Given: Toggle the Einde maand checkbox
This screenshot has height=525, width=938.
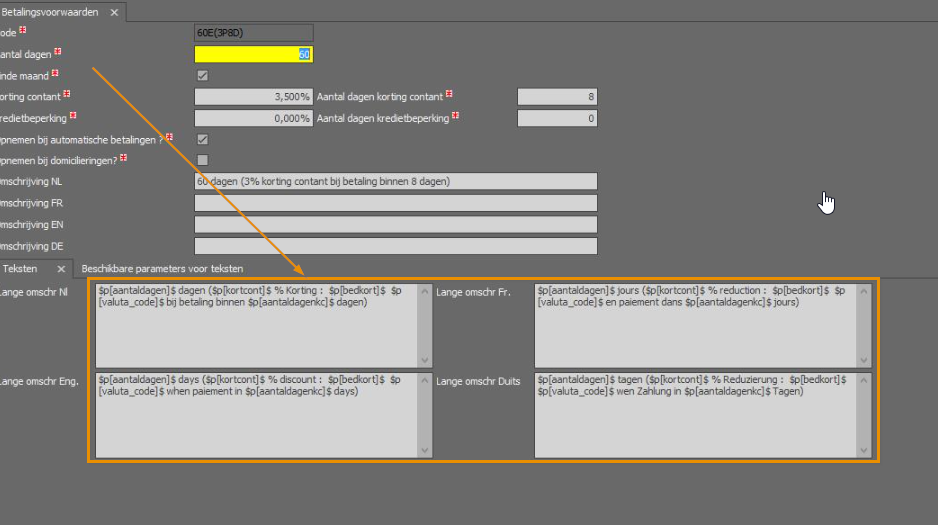Looking at the screenshot, I should tap(203, 75).
